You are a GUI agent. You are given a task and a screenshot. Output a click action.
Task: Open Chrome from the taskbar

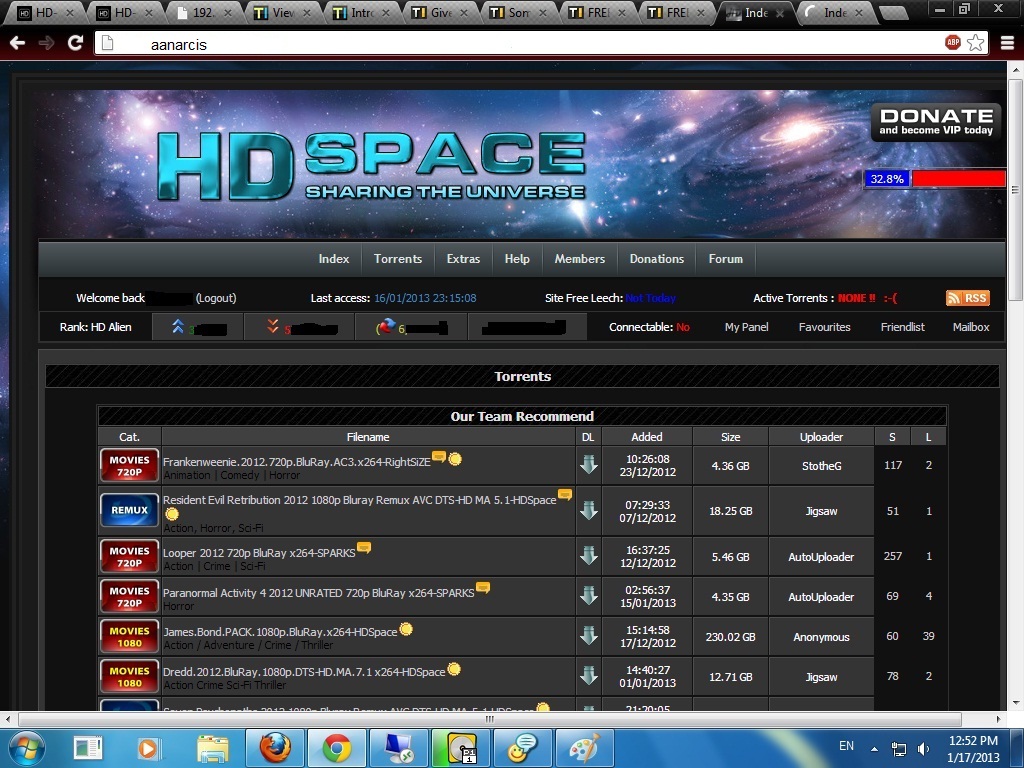(x=336, y=748)
